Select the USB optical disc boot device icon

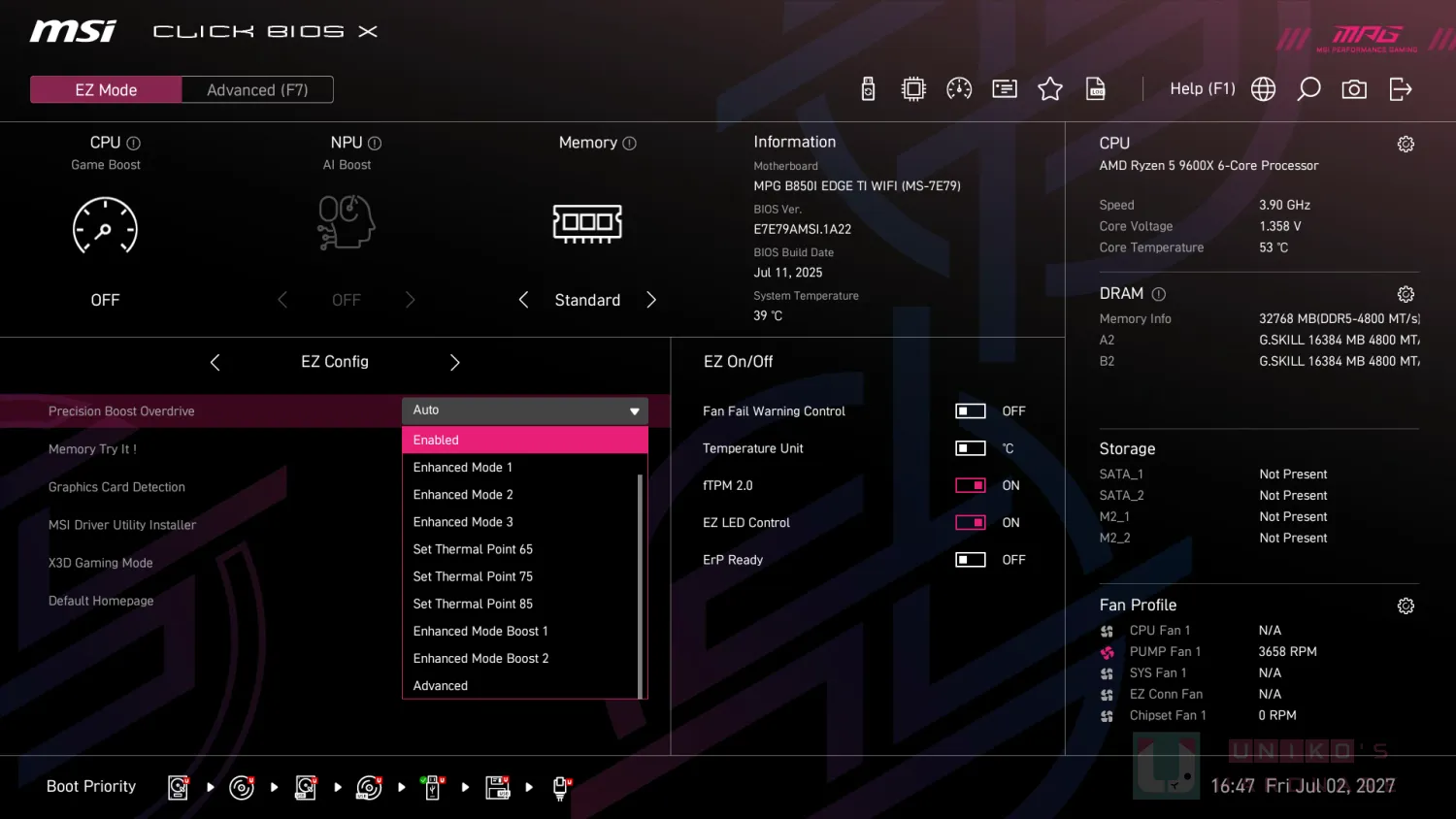[x=369, y=787]
